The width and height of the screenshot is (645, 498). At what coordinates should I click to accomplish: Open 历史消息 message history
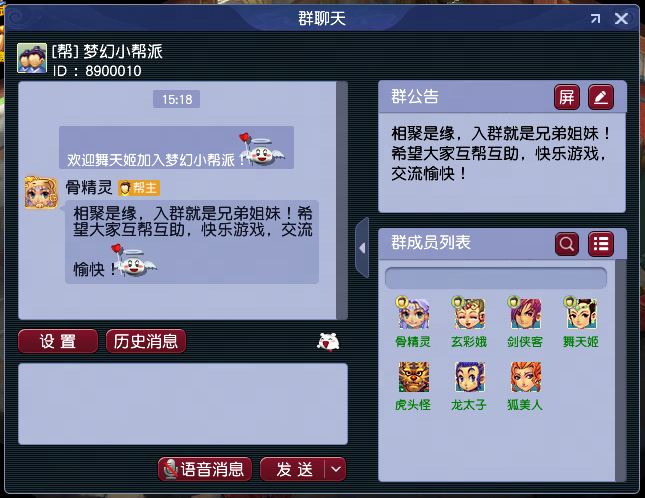click(146, 341)
